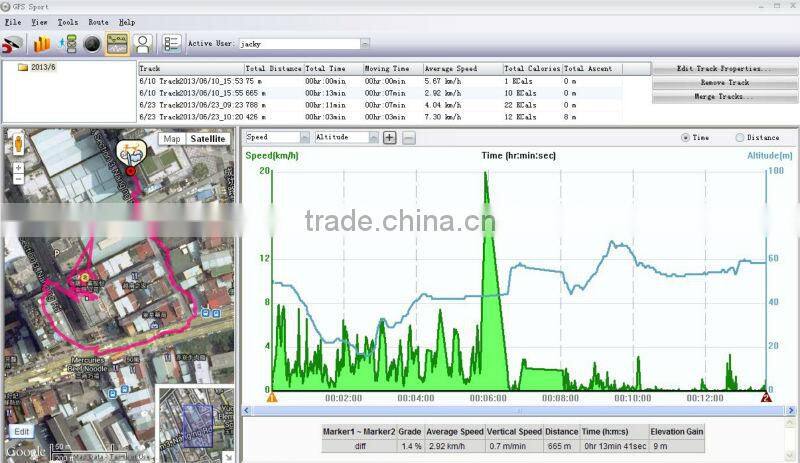Select the Time radio button
Image resolution: width=800 pixels, height=463 pixels.
[x=685, y=138]
